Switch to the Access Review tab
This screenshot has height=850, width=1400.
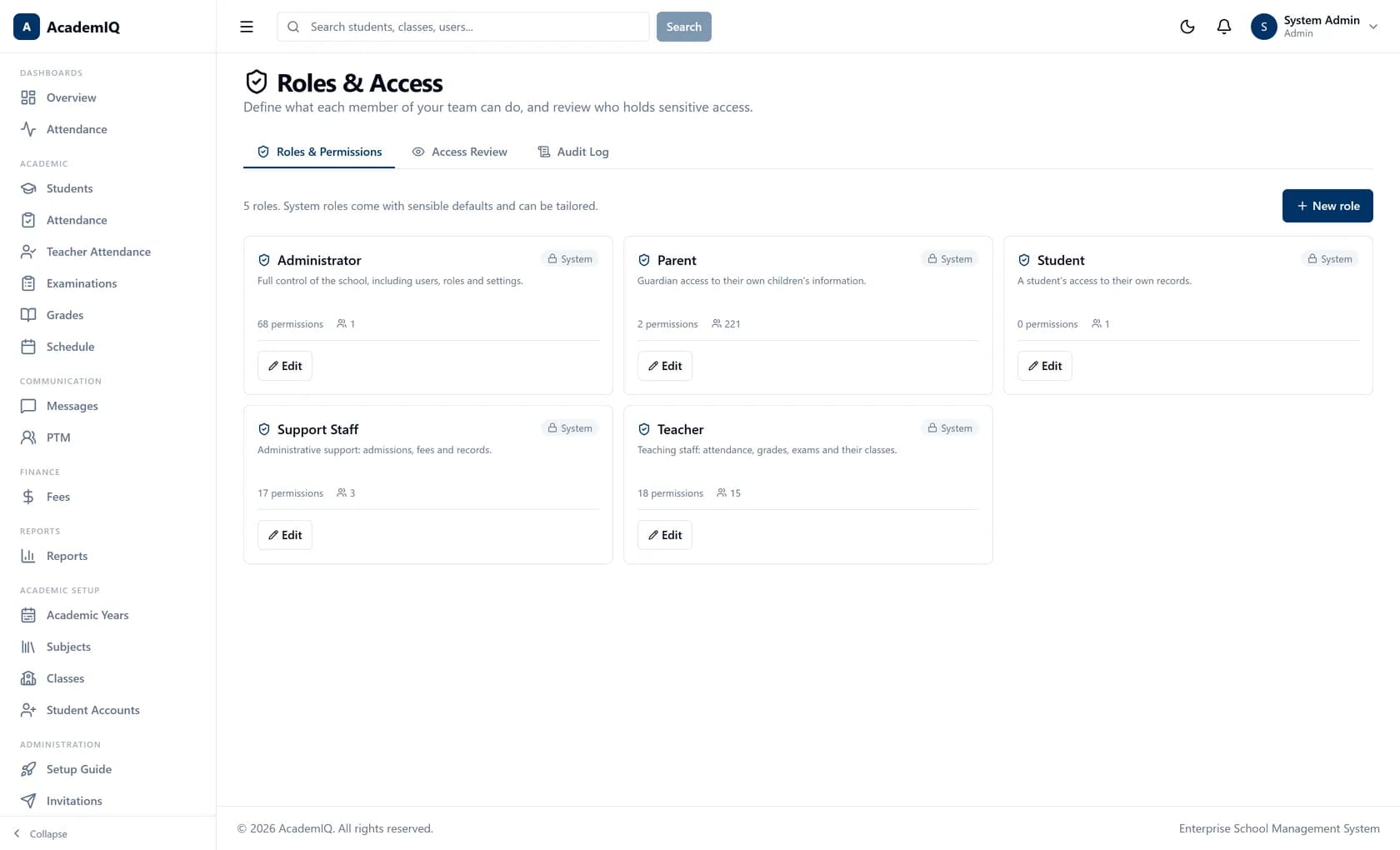pyautogui.click(x=459, y=152)
